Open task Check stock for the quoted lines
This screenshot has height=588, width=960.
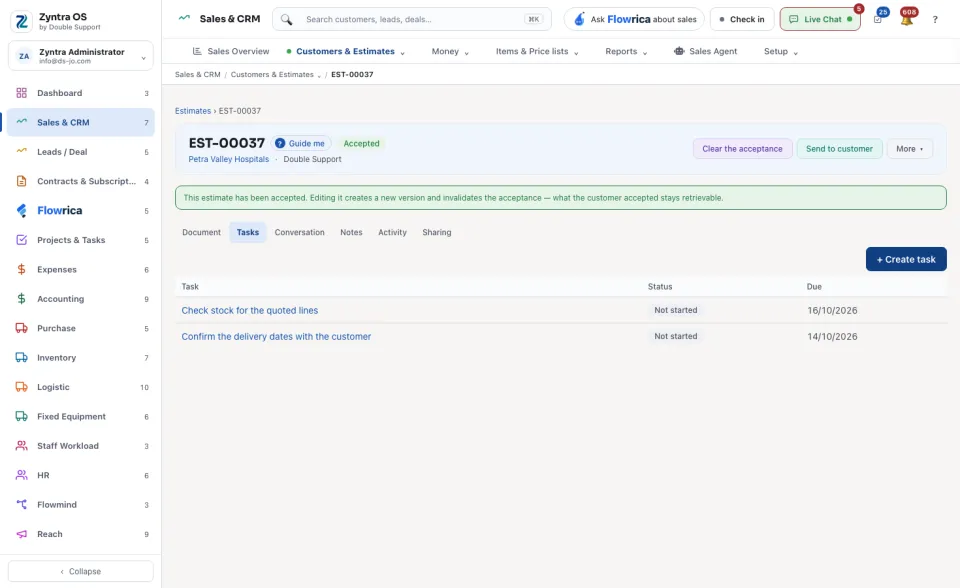(250, 311)
